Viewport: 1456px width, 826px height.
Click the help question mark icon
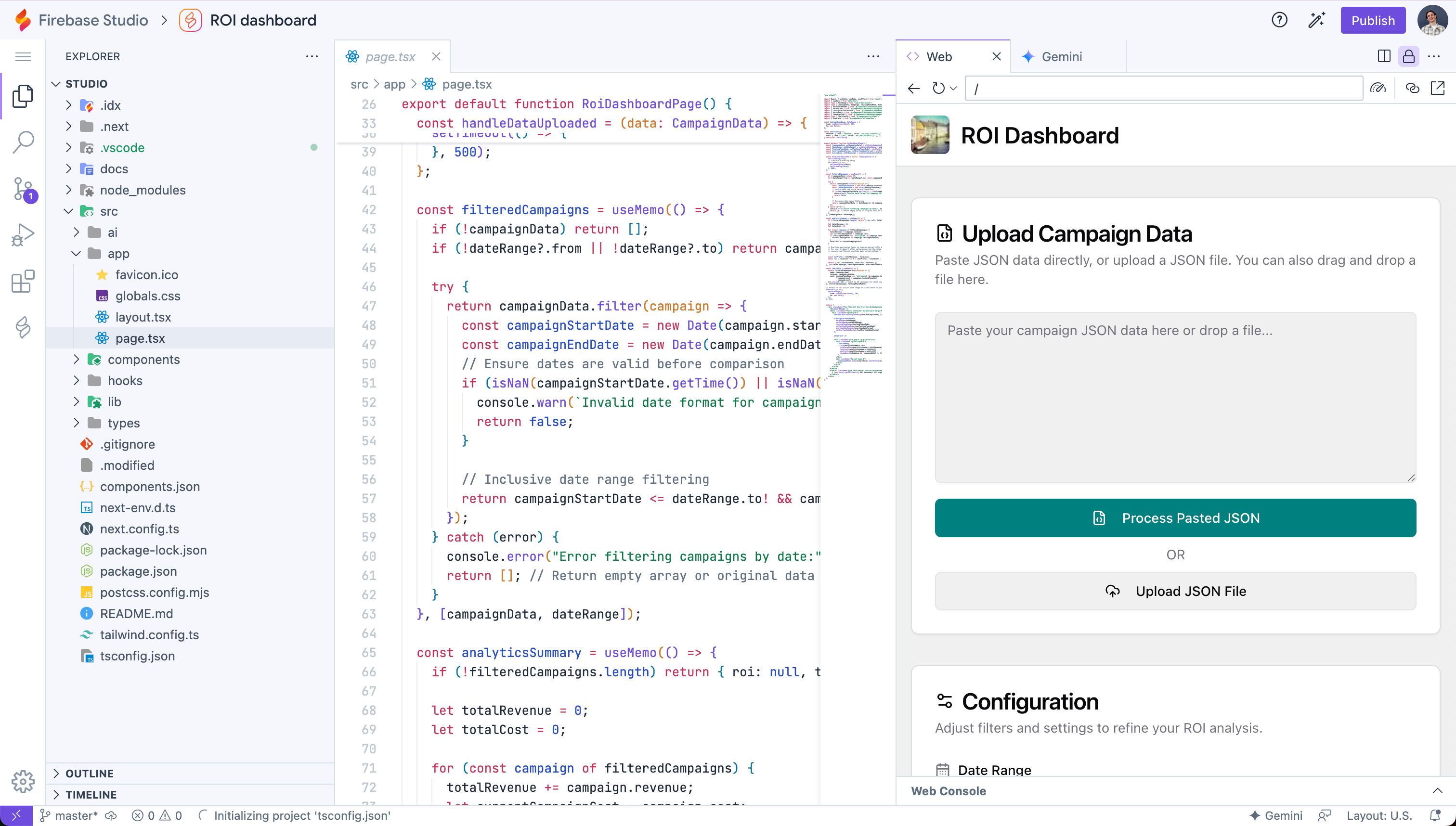(x=1279, y=20)
